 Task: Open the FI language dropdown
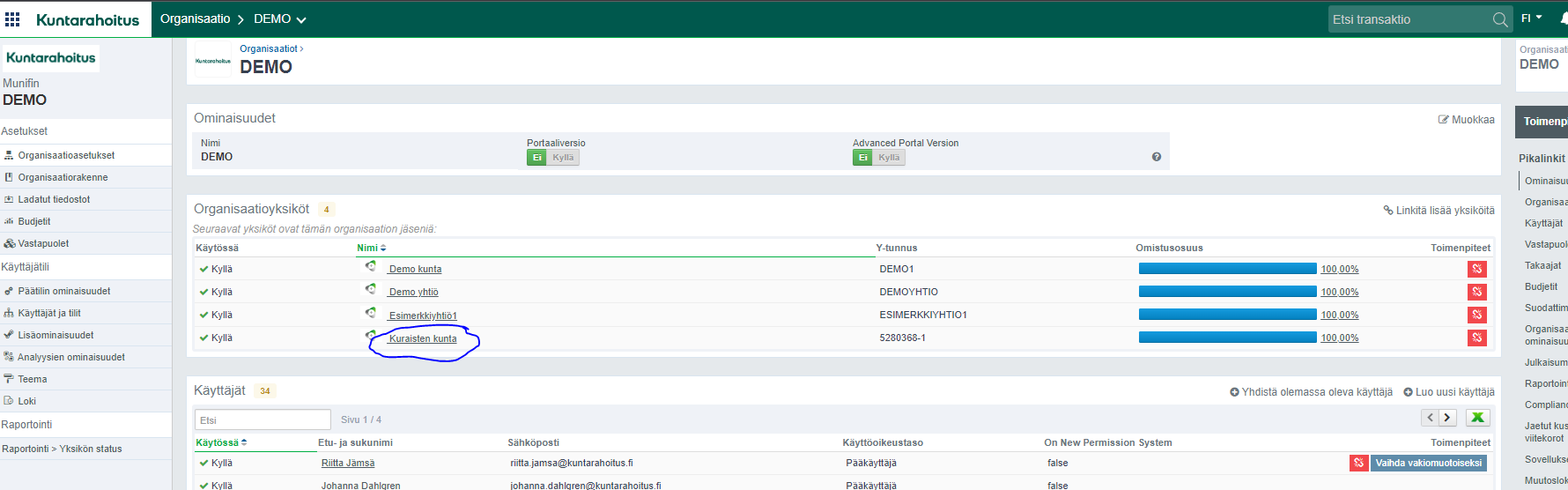point(1531,19)
